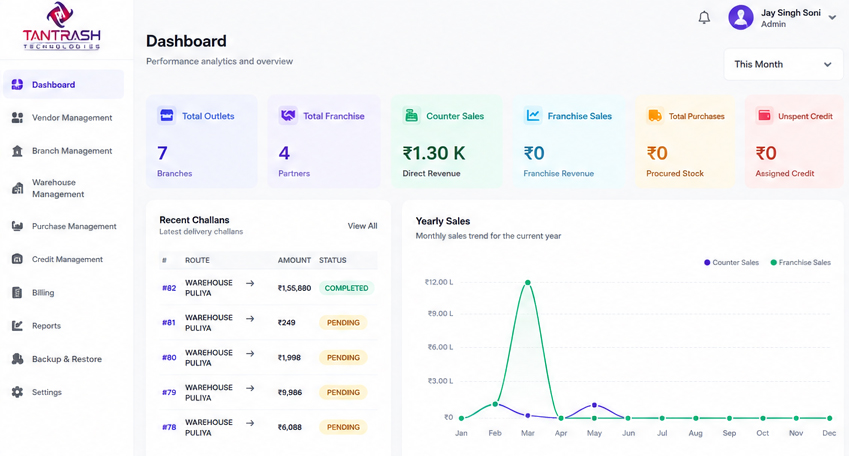The width and height of the screenshot is (849, 456).
Task: Toggle Franchise Sales legend series
Action: click(x=800, y=263)
